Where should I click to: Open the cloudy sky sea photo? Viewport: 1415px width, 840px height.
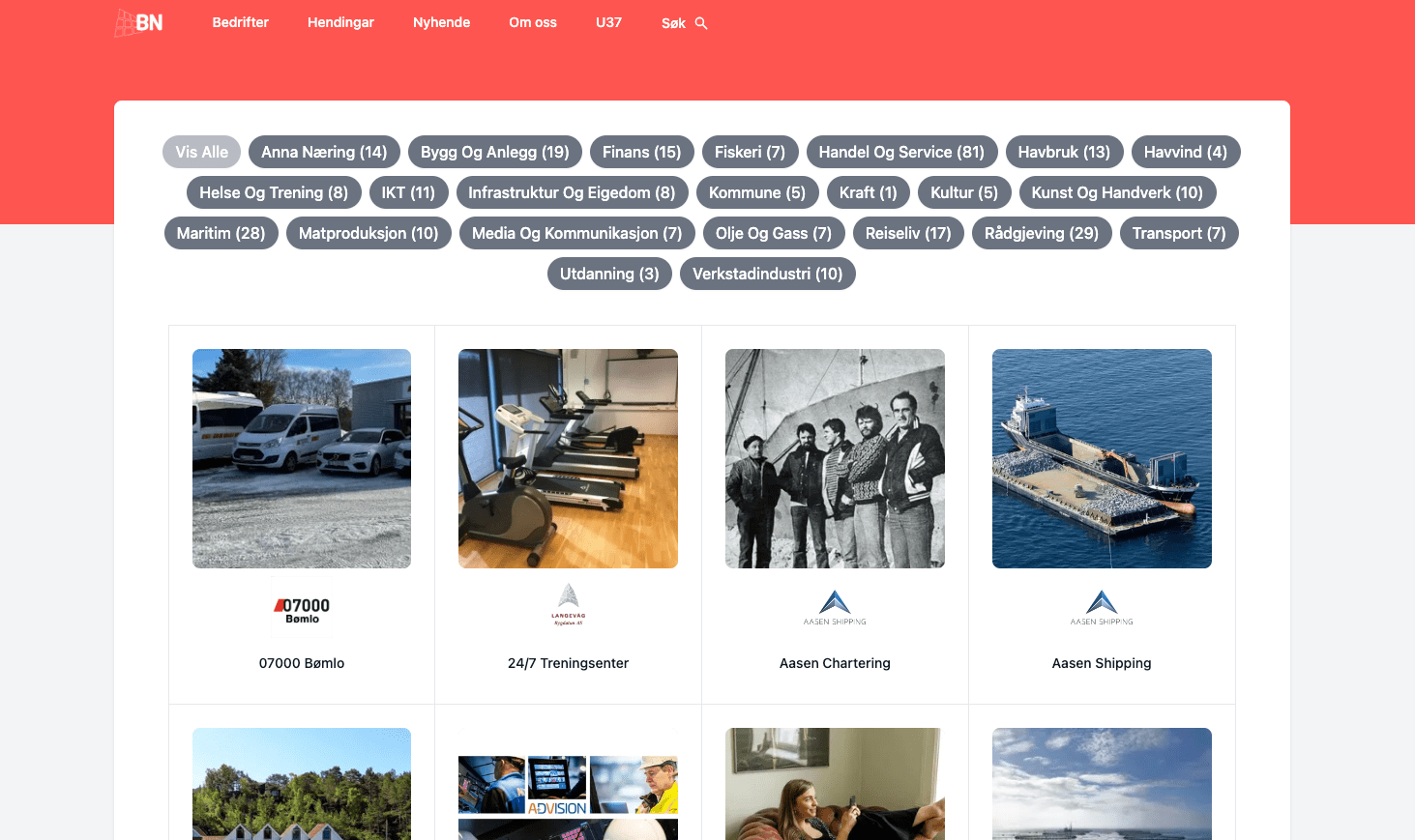[1102, 784]
